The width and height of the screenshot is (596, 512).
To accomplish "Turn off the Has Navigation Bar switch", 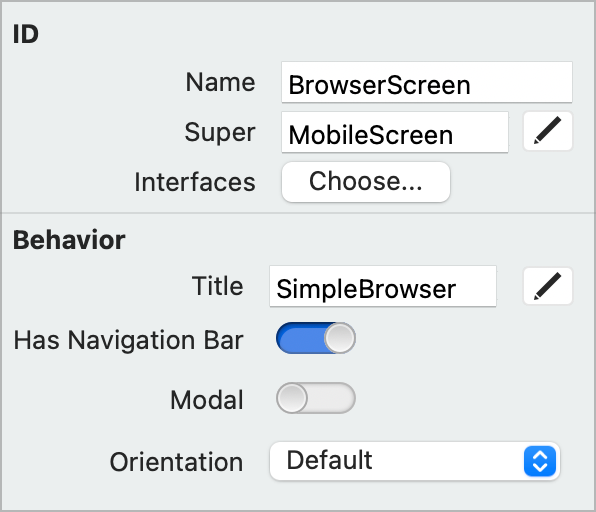I will point(316,338).
